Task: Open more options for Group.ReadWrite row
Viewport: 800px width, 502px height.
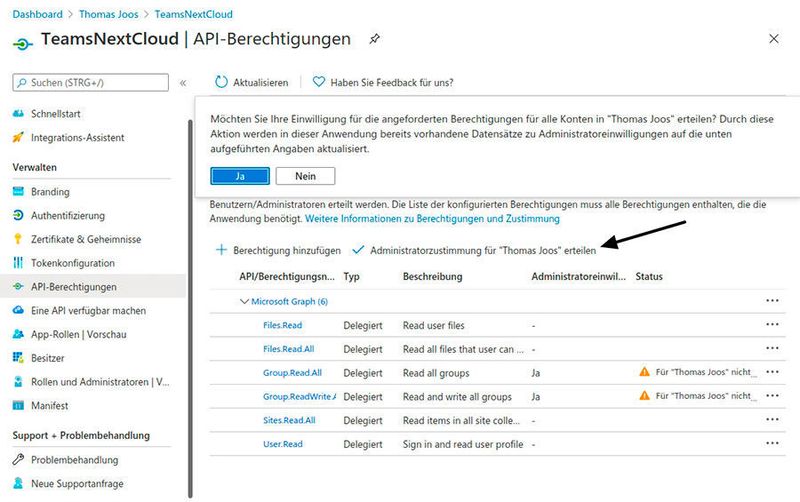Action: pos(772,395)
